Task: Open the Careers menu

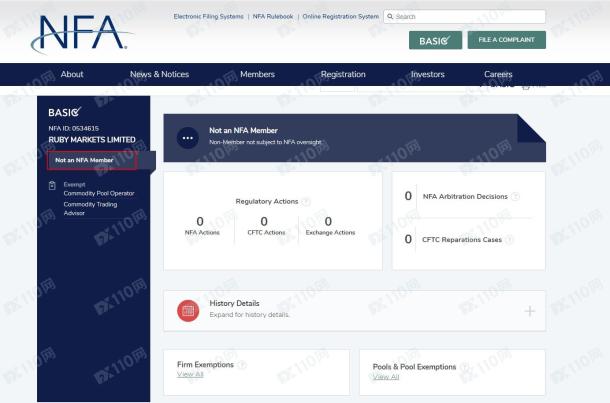Action: 498,74
